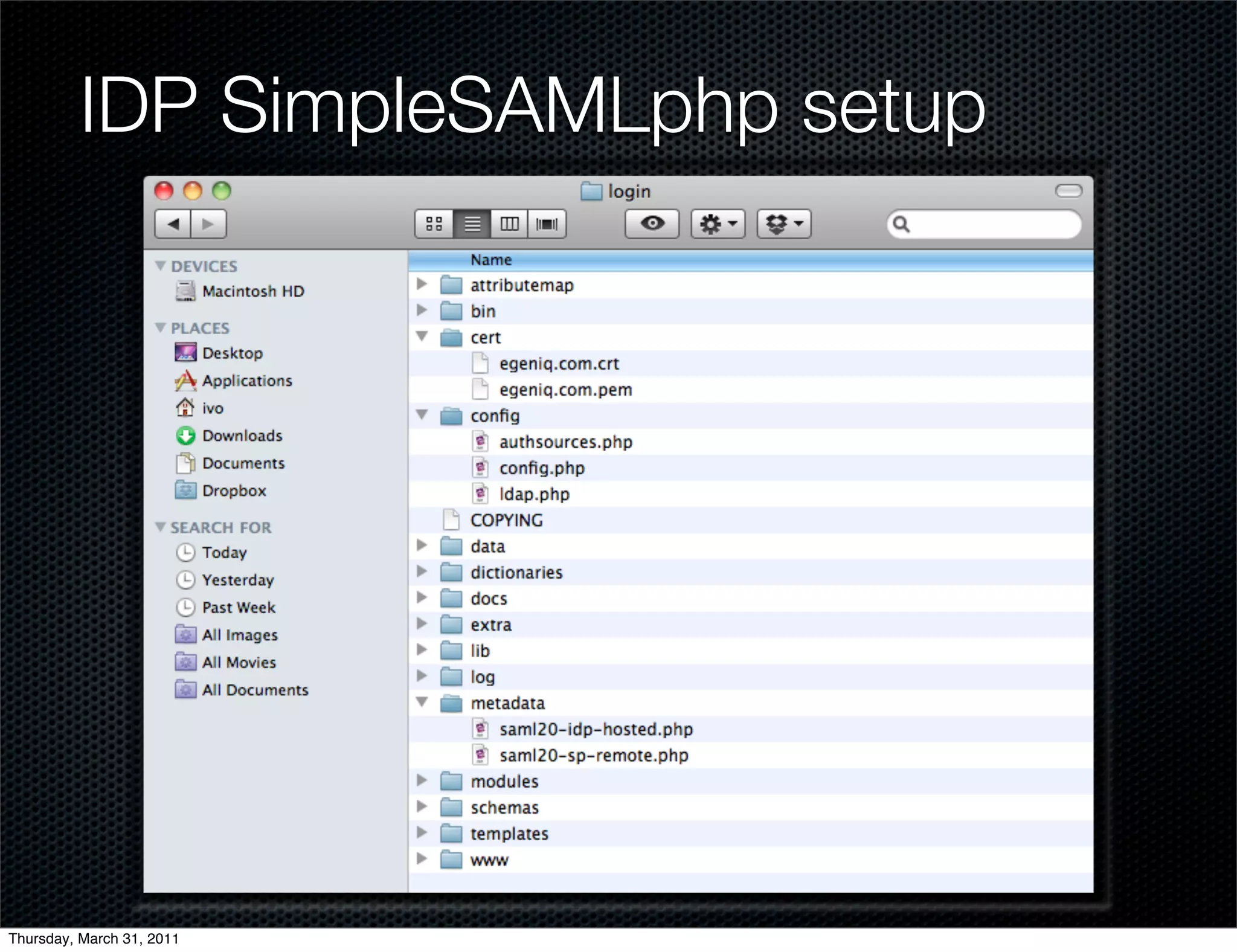1237x952 pixels.
Task: Expand the modules folder
Action: click(x=422, y=780)
